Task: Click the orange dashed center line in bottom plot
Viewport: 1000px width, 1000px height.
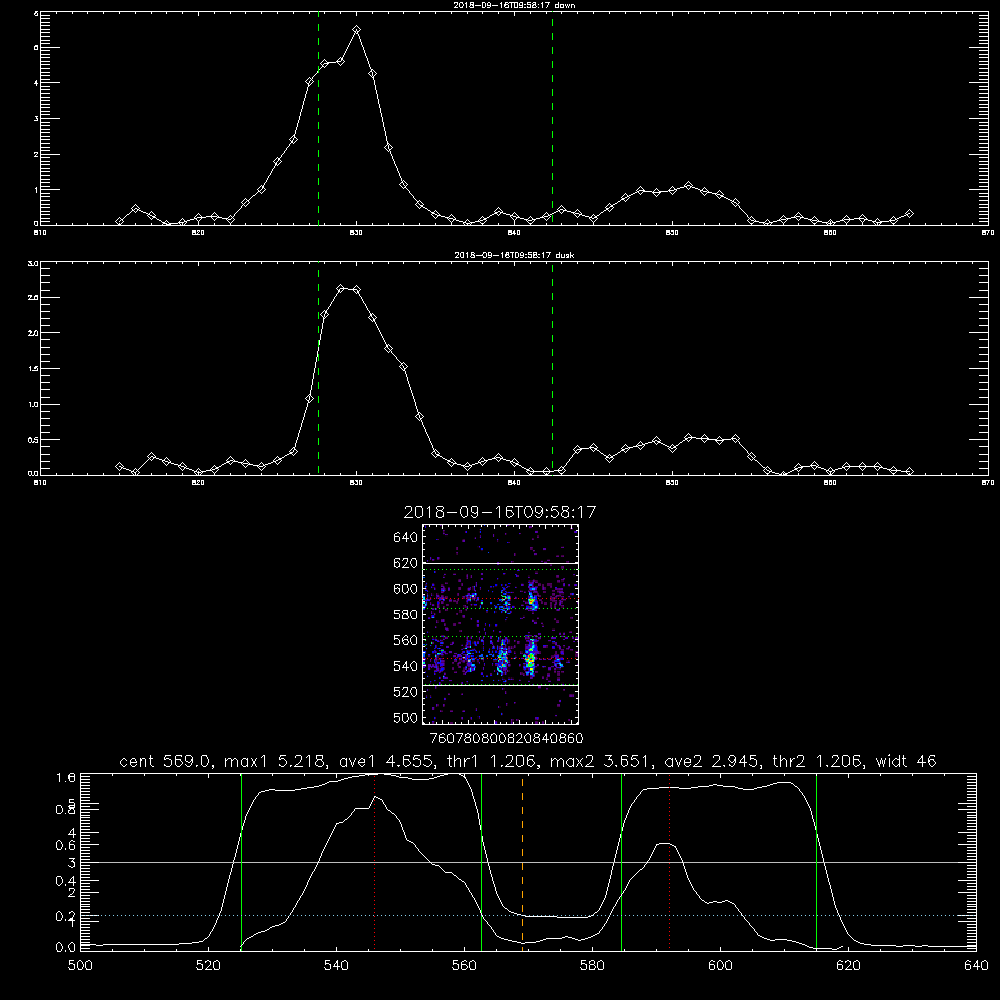Action: (522, 861)
